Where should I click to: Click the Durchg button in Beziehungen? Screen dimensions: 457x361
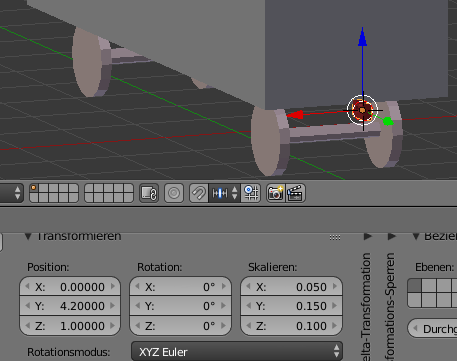[432, 328]
